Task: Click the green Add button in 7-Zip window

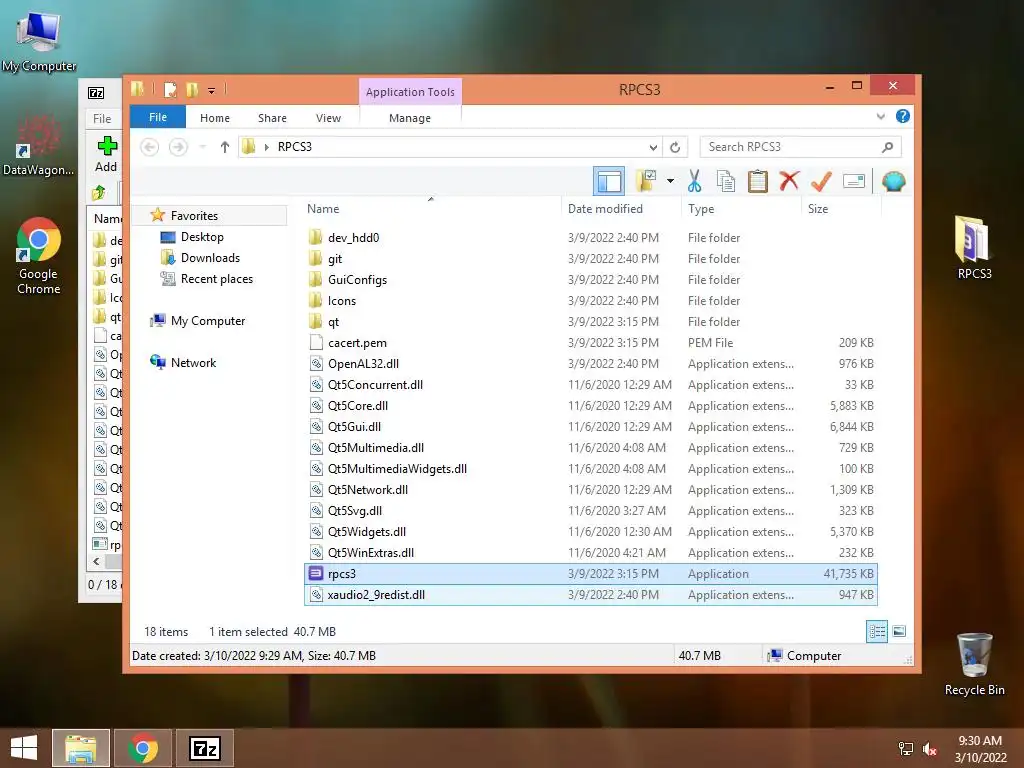Action: coord(106,154)
